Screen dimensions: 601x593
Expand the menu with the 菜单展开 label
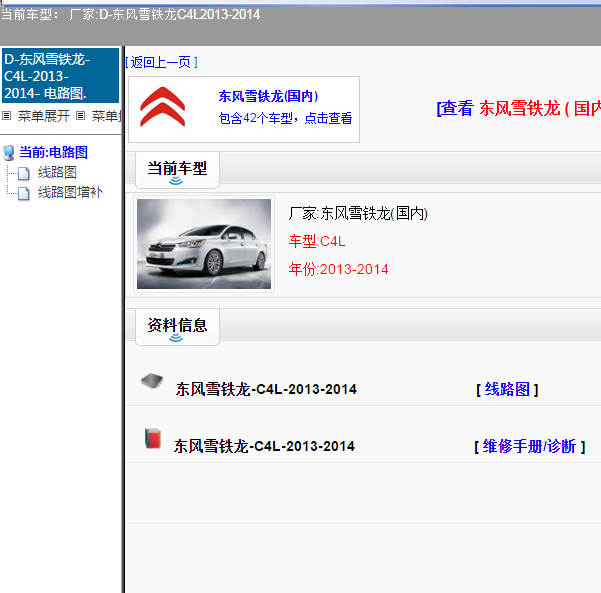(x=44, y=116)
